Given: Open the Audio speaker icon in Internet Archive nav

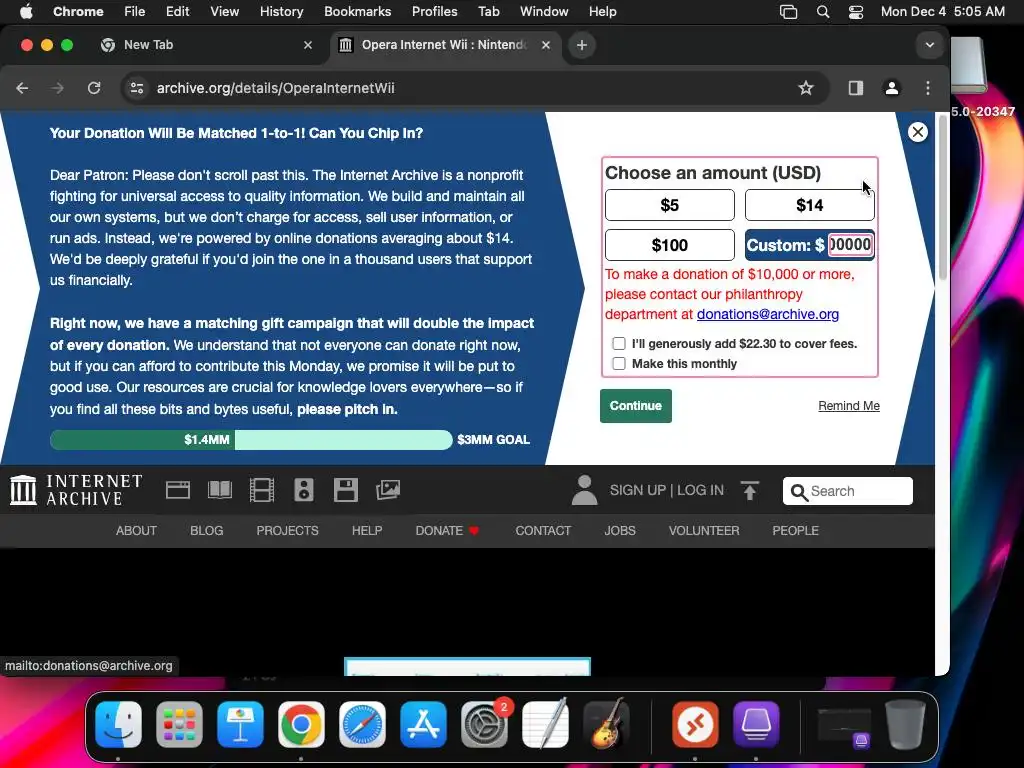Looking at the screenshot, I should [x=304, y=490].
